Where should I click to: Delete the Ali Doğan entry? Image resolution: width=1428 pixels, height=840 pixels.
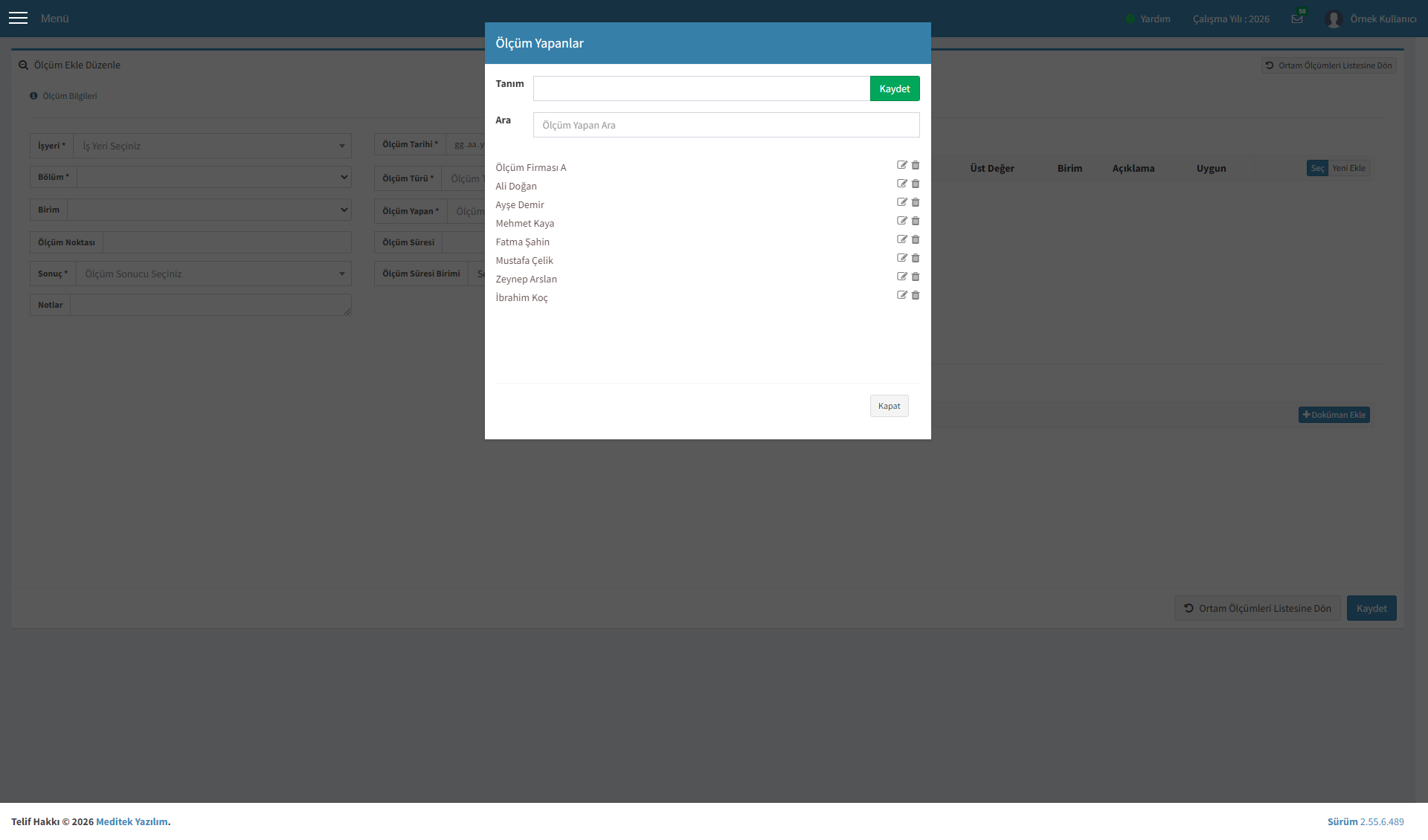click(916, 184)
